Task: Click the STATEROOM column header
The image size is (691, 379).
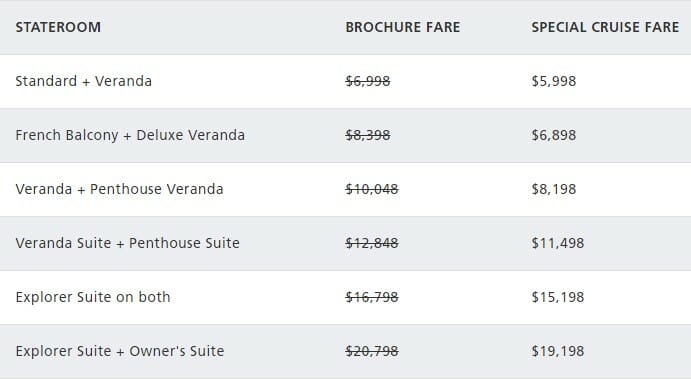Action: [x=58, y=27]
